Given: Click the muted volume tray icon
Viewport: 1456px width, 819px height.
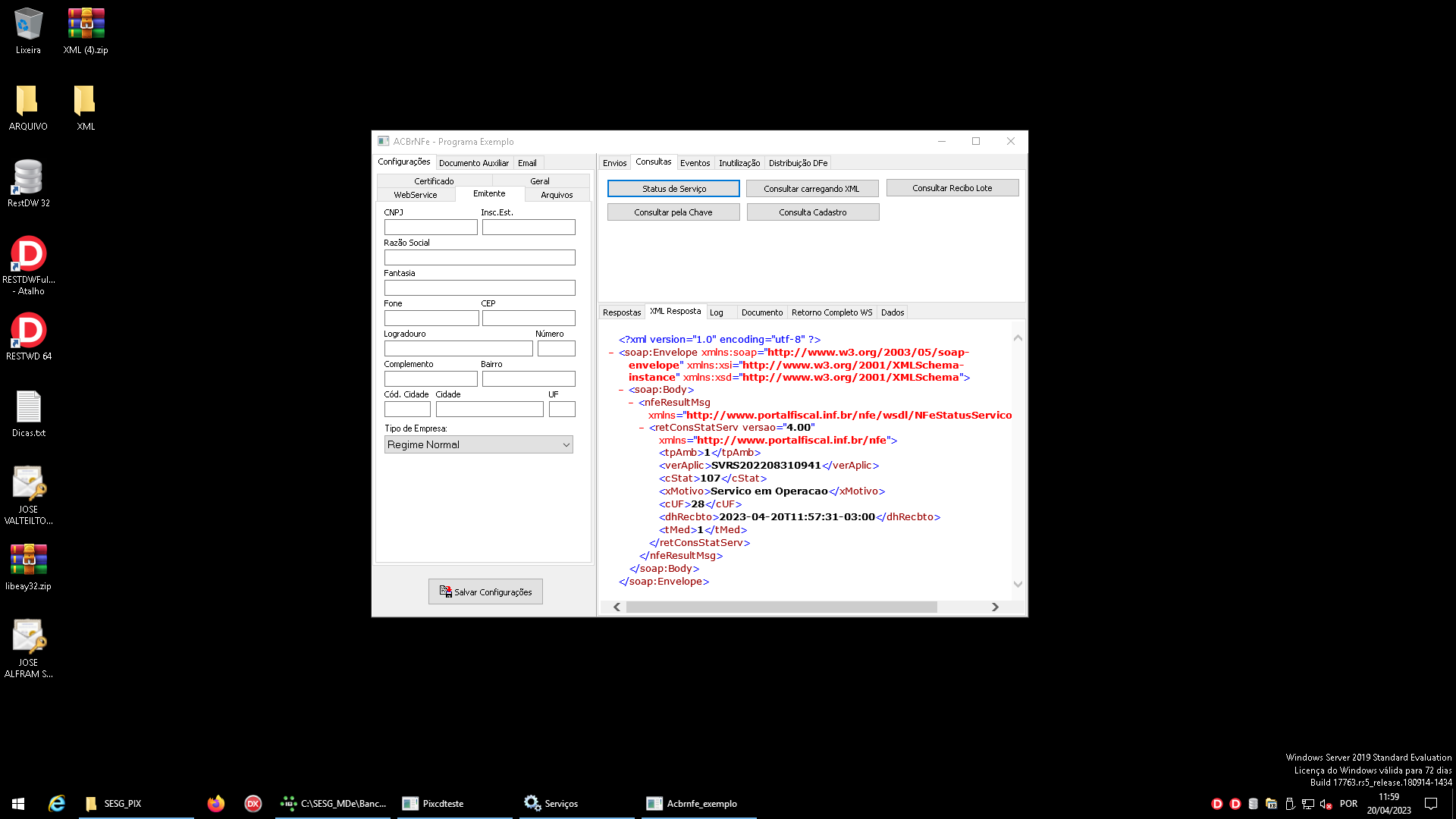Looking at the screenshot, I should (x=1326, y=804).
